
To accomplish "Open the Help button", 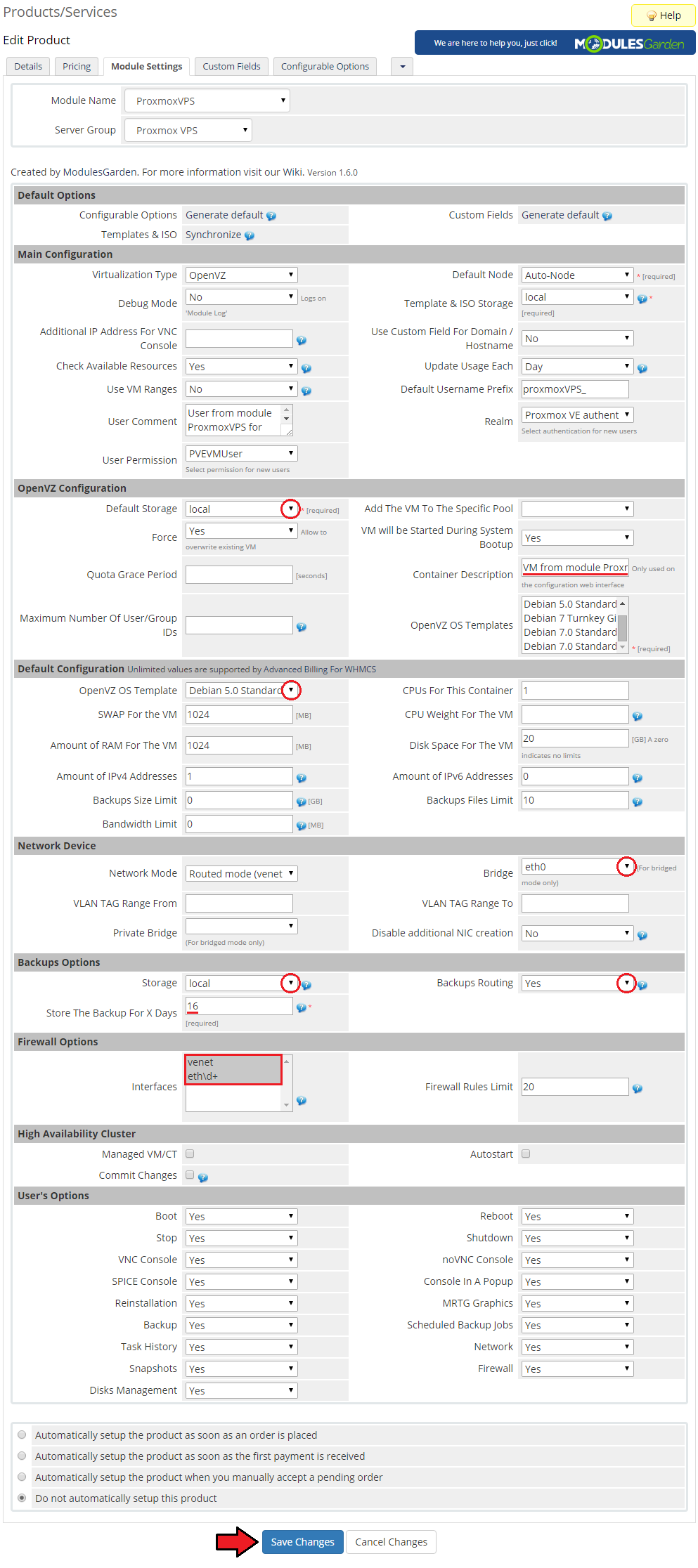I will 664,15.
